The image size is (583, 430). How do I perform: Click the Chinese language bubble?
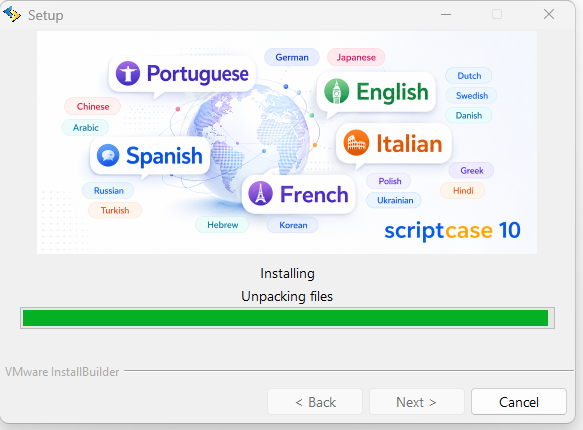click(93, 106)
